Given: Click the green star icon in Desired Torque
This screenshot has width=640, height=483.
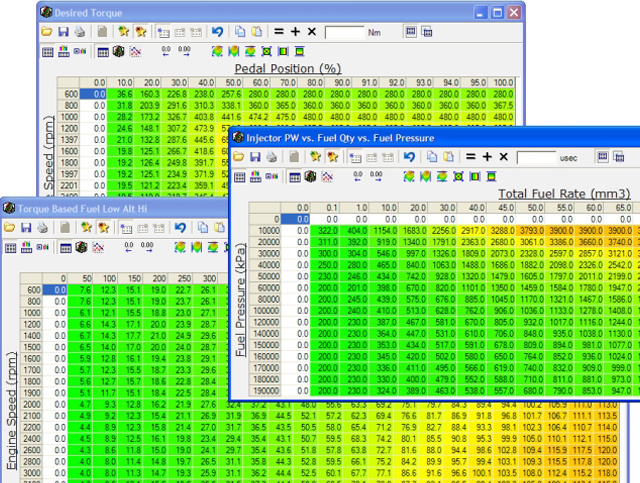Looking at the screenshot, I should click(124, 31).
